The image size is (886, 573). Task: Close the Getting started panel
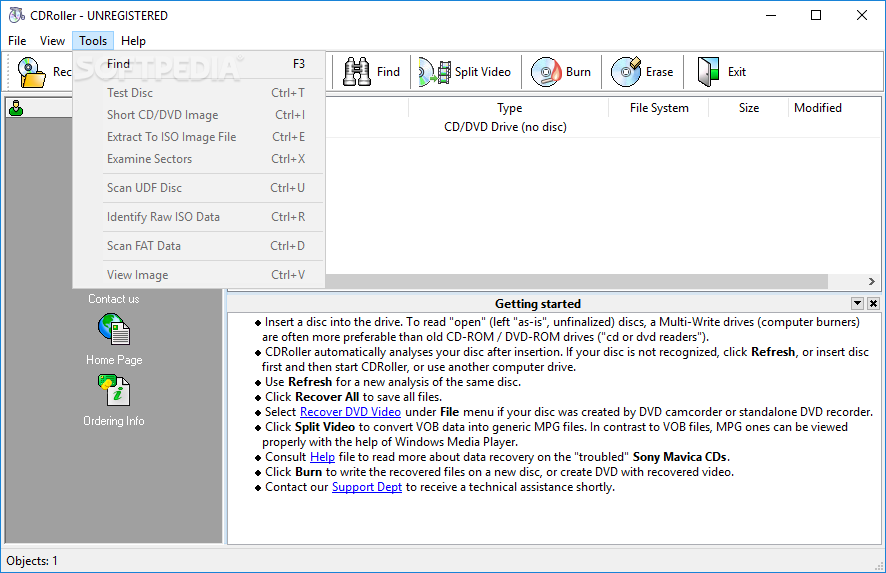(873, 303)
